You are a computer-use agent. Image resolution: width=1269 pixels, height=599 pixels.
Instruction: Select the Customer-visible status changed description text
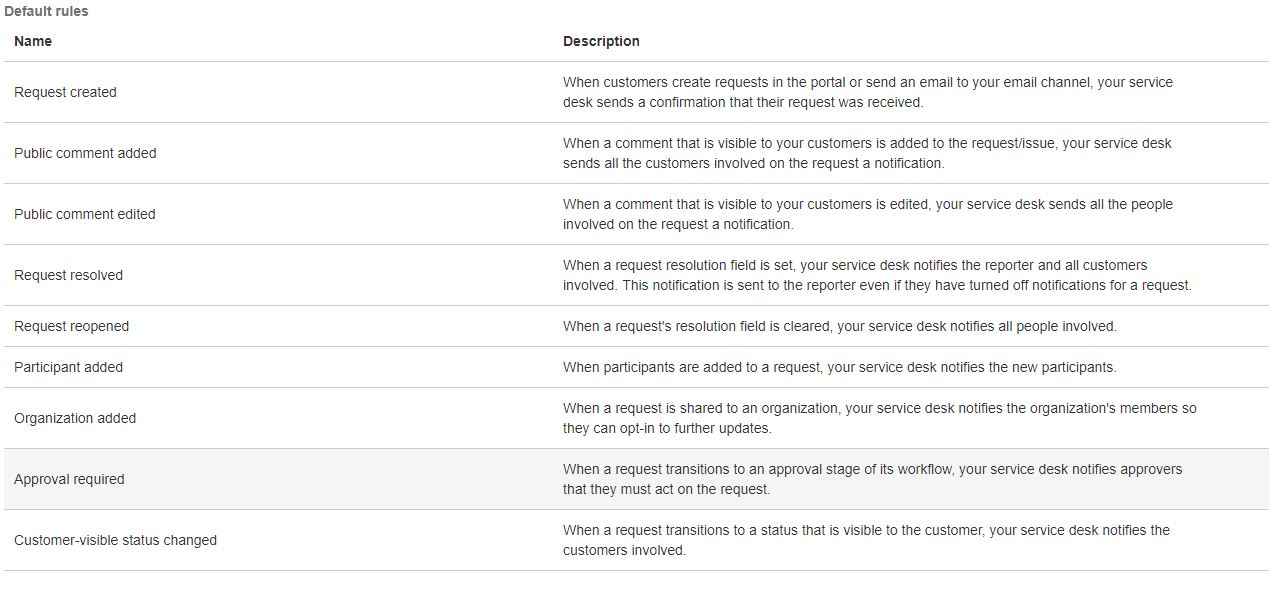click(x=865, y=540)
